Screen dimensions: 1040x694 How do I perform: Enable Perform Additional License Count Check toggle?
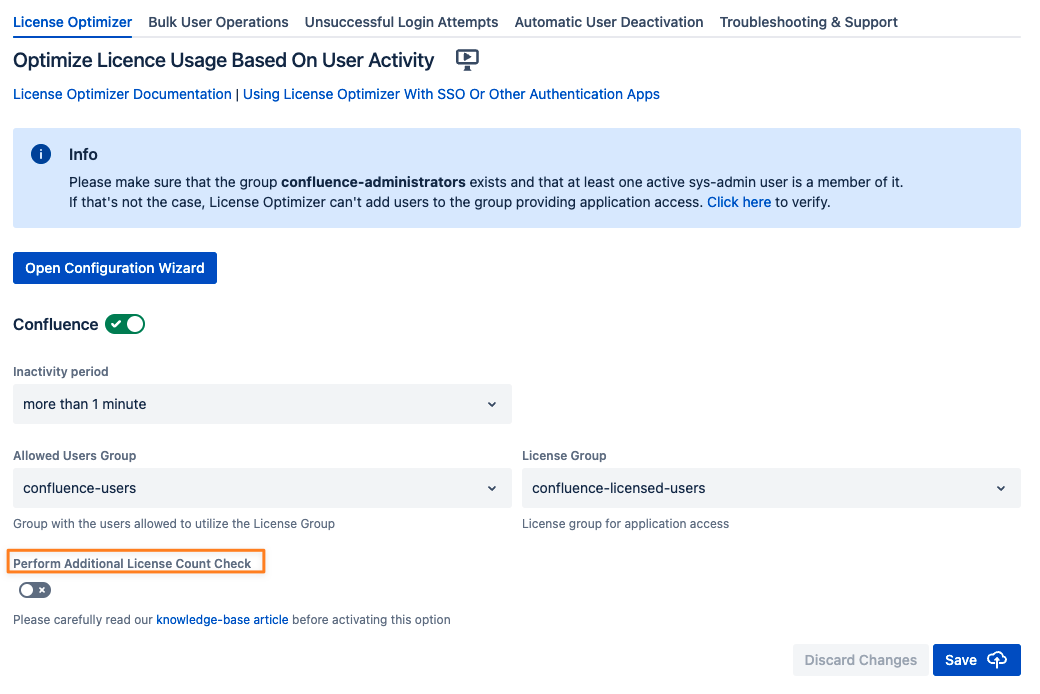click(35, 590)
